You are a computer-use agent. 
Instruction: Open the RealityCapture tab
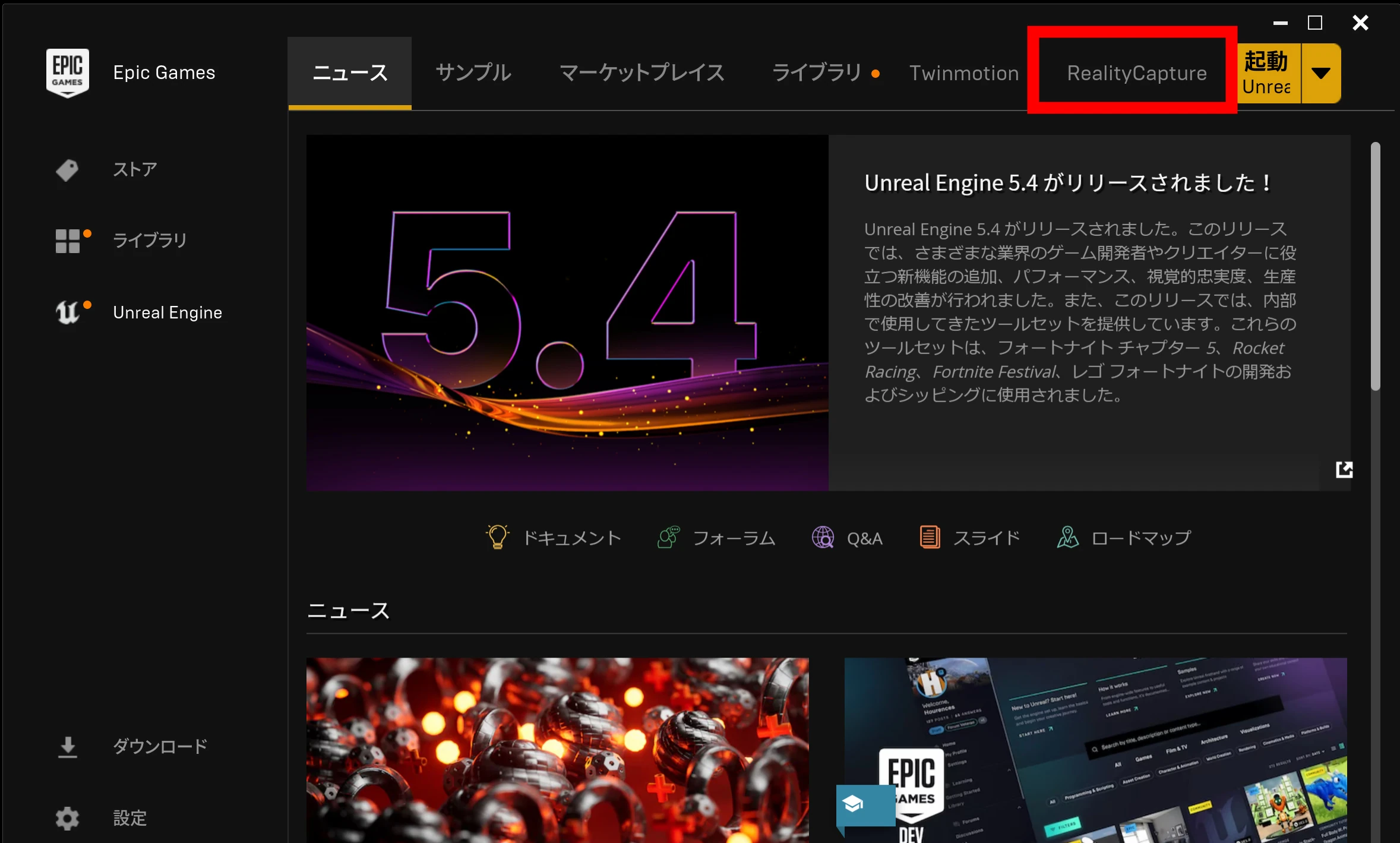pos(1136,73)
